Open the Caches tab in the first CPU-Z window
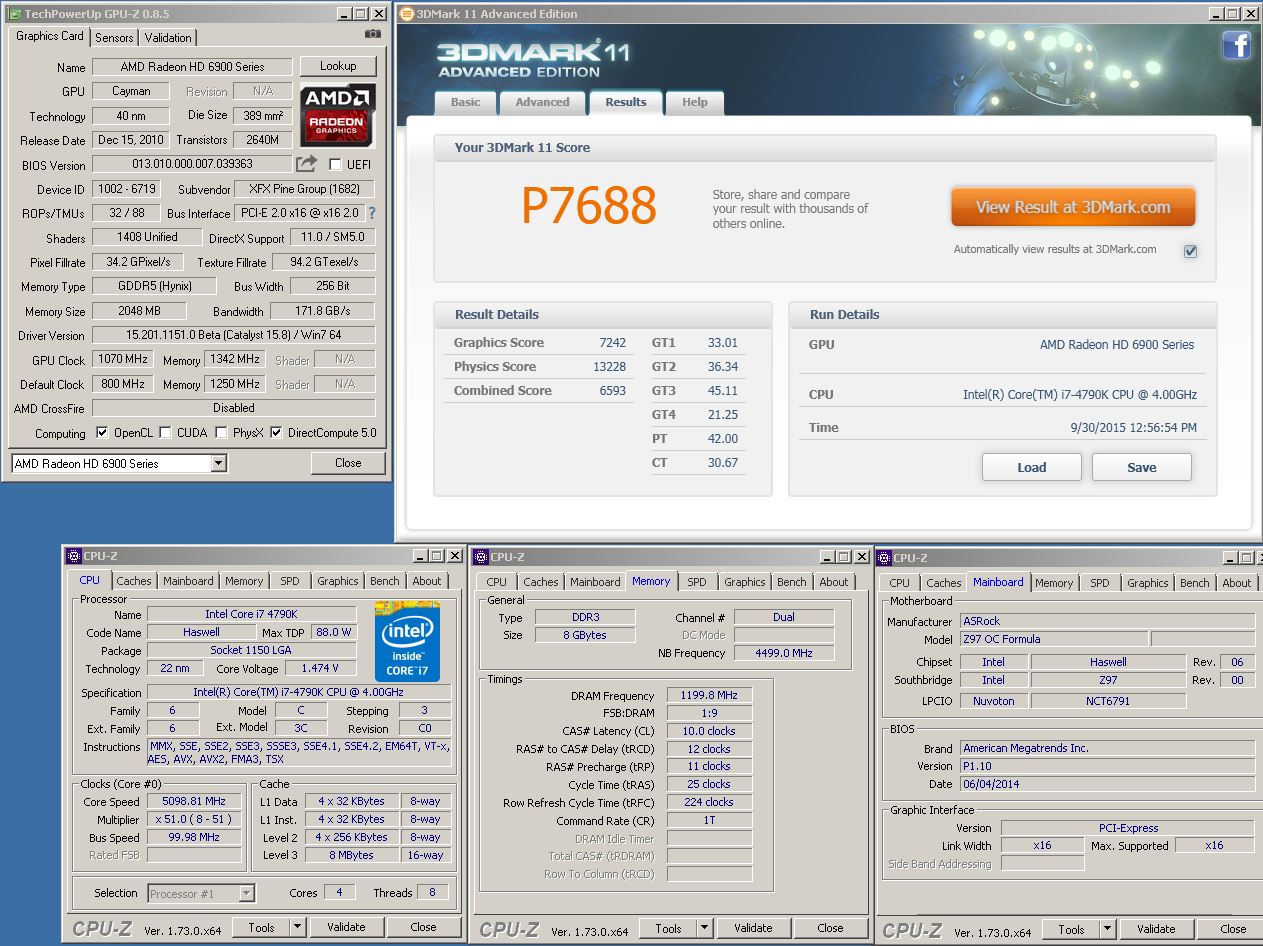The height and width of the screenshot is (946, 1263). pos(134,581)
